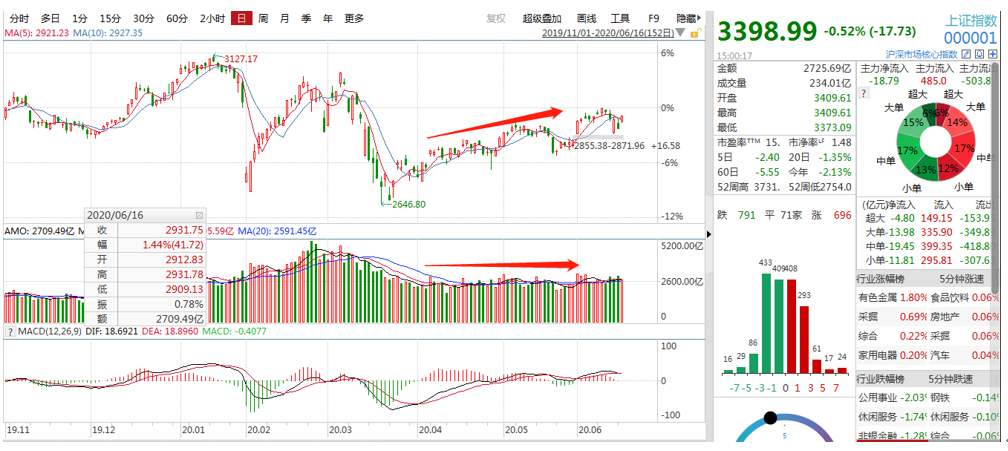
Task: Open the 工具 tools menu
Action: [620, 18]
